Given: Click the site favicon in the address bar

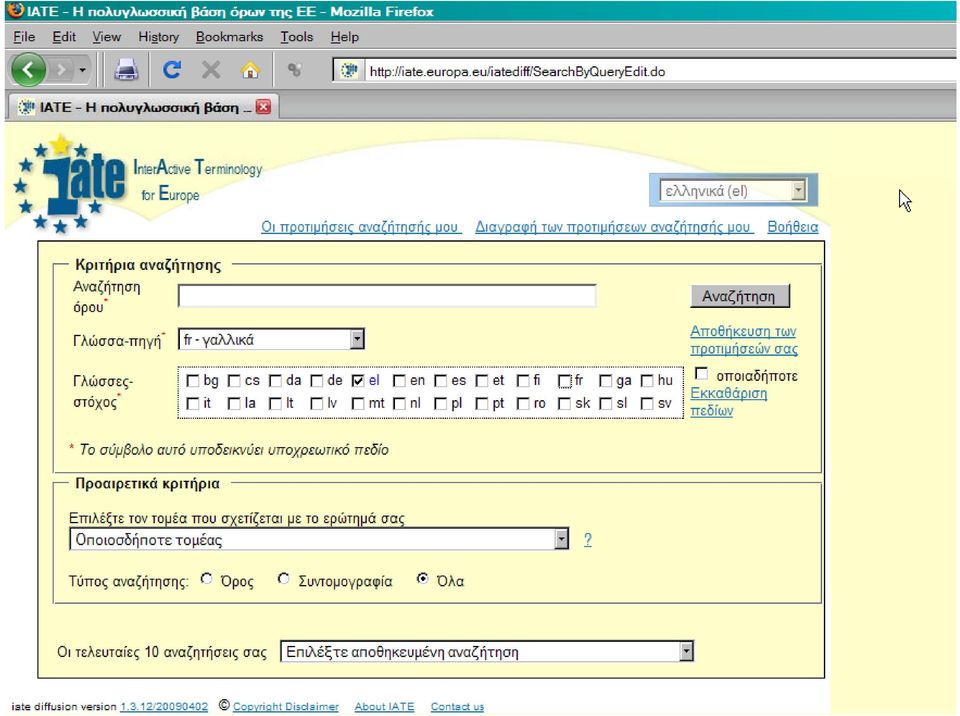Looking at the screenshot, I should [x=349, y=71].
